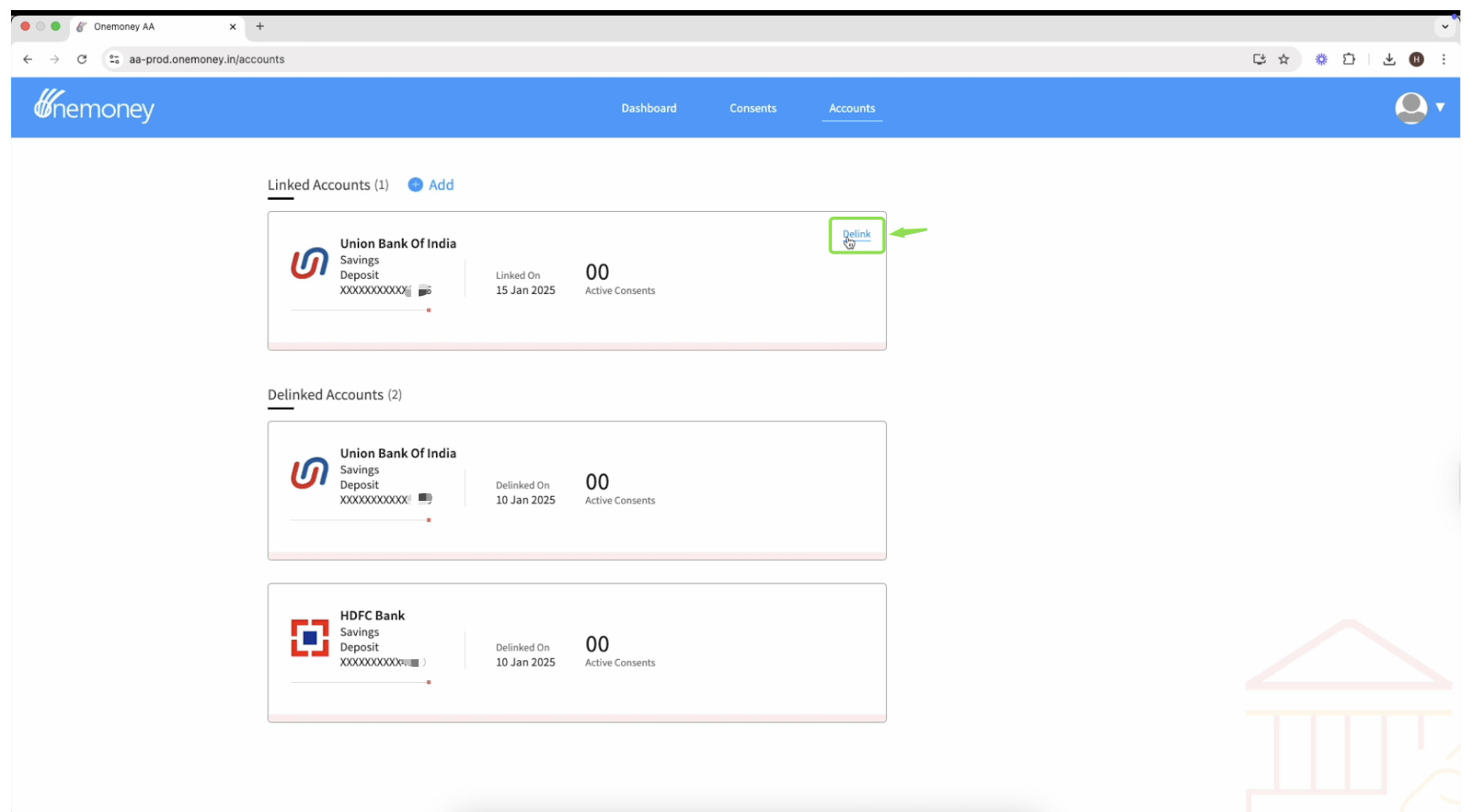Click the Delink link on linked account
This screenshot has width=1480, height=812.
[x=856, y=234]
